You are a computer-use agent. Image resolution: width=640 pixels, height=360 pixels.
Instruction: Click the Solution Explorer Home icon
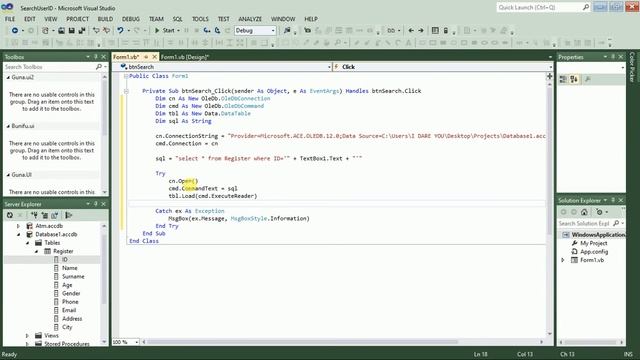[x=584, y=212]
